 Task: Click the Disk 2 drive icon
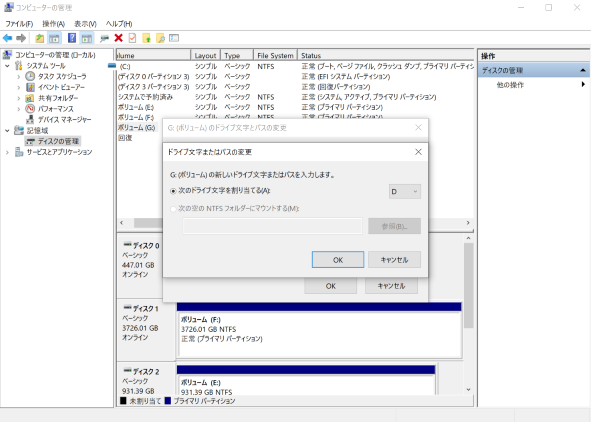[127, 370]
